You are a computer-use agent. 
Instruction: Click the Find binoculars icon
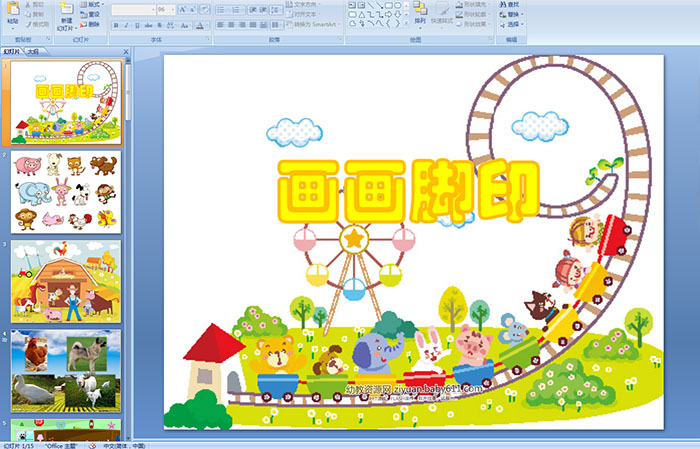(513, 4)
